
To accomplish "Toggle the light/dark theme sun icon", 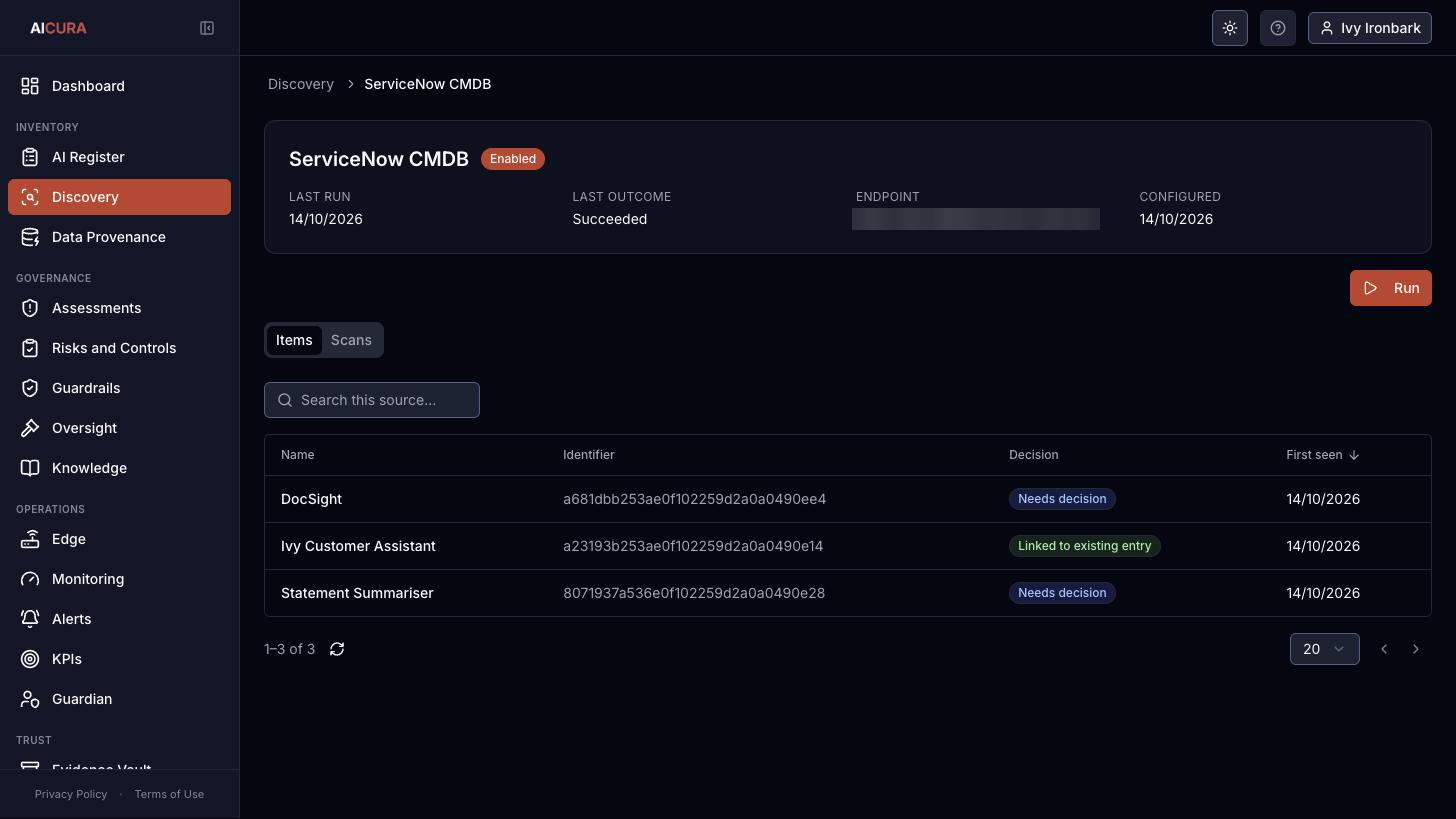I will tap(1230, 28).
